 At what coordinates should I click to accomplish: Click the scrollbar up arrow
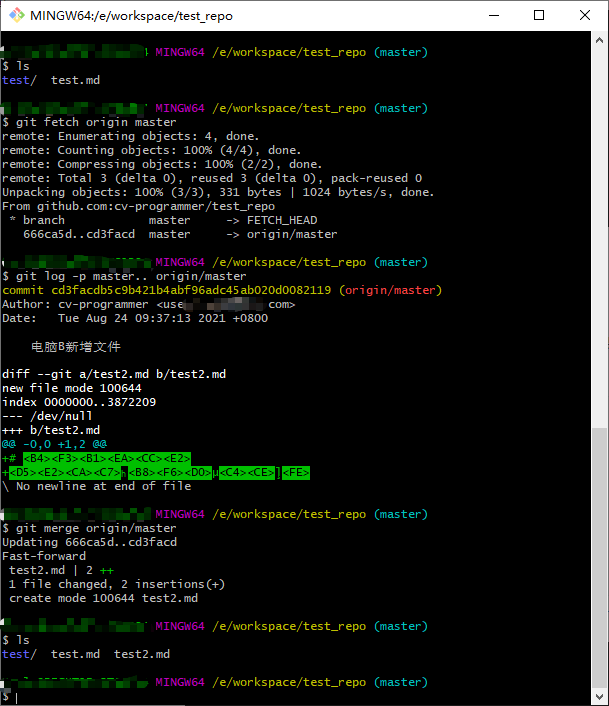point(599,39)
